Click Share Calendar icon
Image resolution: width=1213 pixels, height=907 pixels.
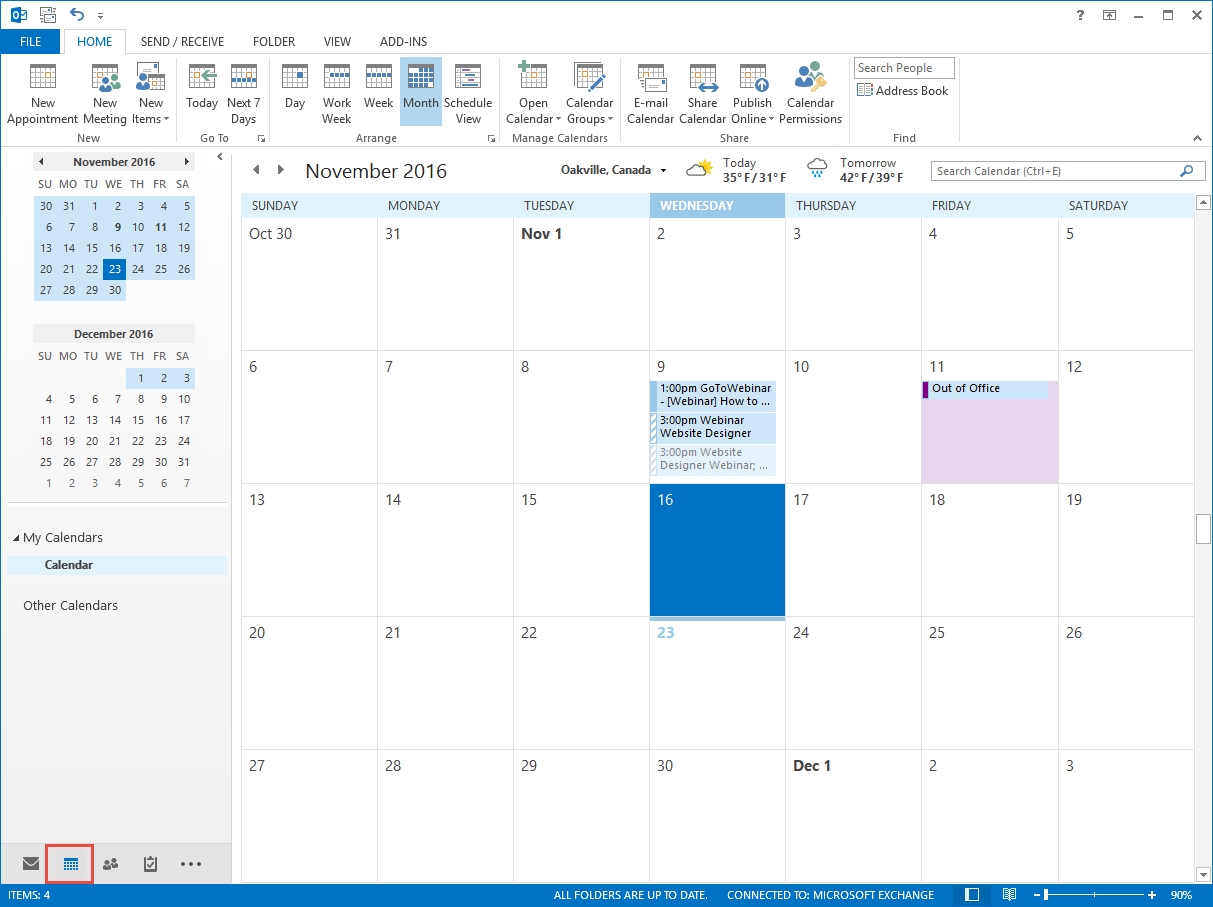pyautogui.click(x=702, y=93)
